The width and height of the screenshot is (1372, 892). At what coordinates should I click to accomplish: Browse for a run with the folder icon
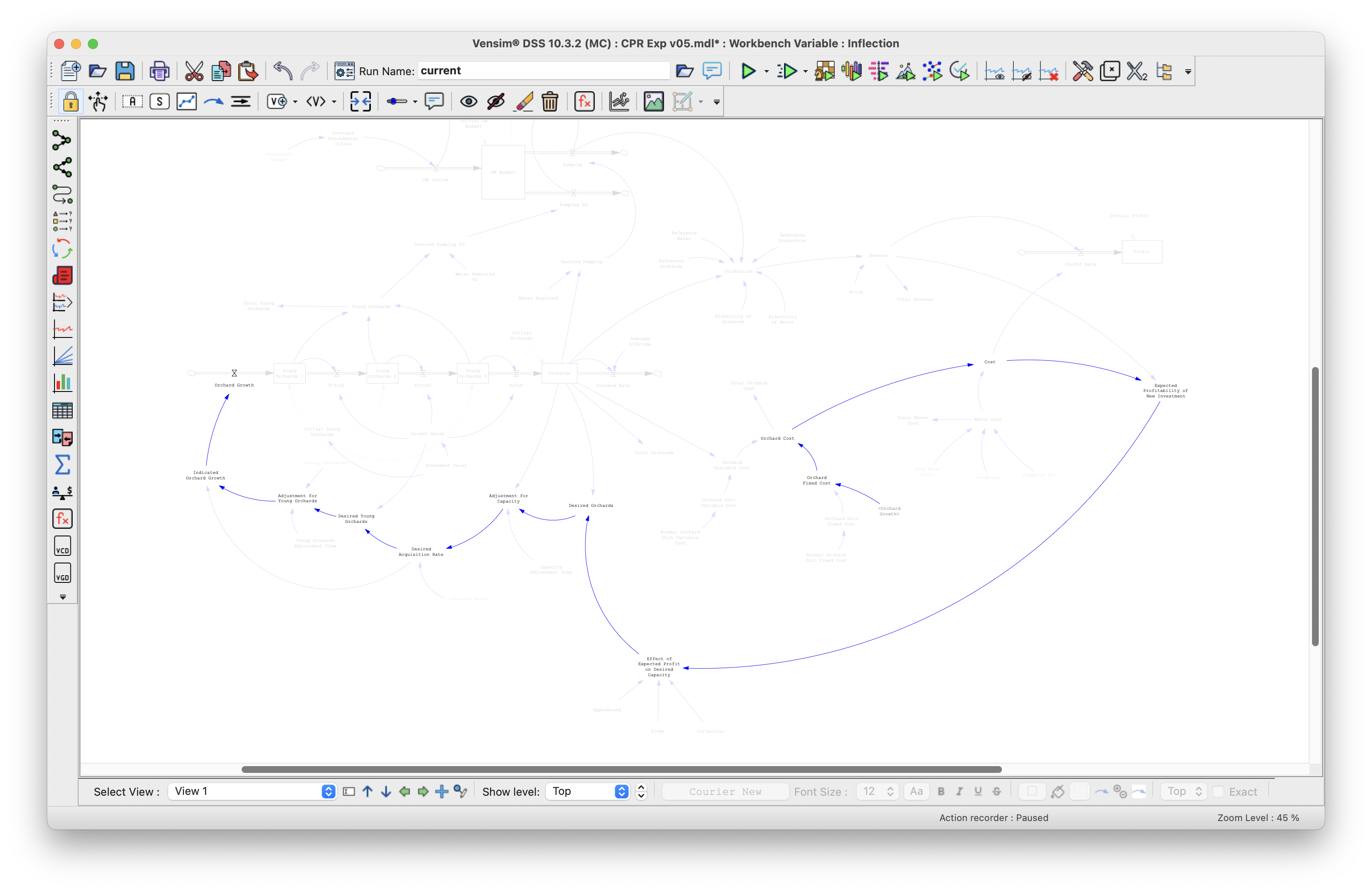(684, 71)
